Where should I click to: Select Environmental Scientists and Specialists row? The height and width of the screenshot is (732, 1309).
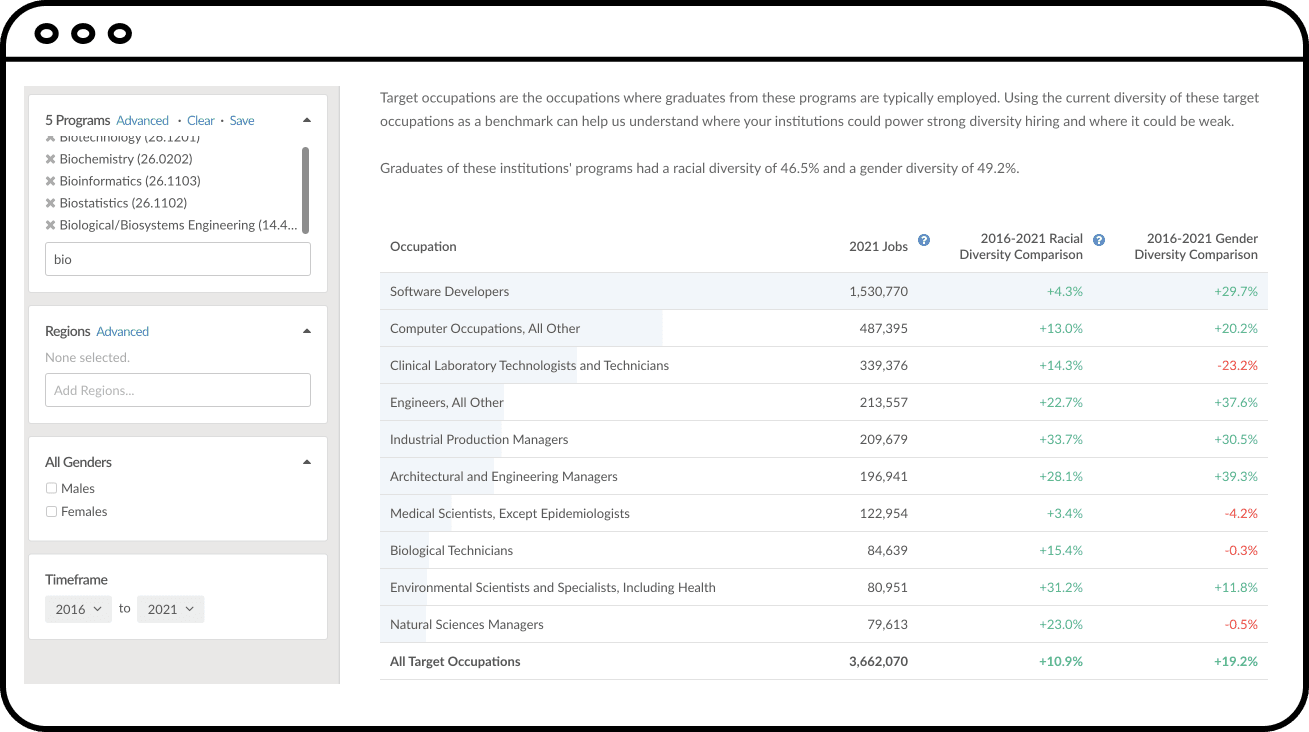coord(824,587)
